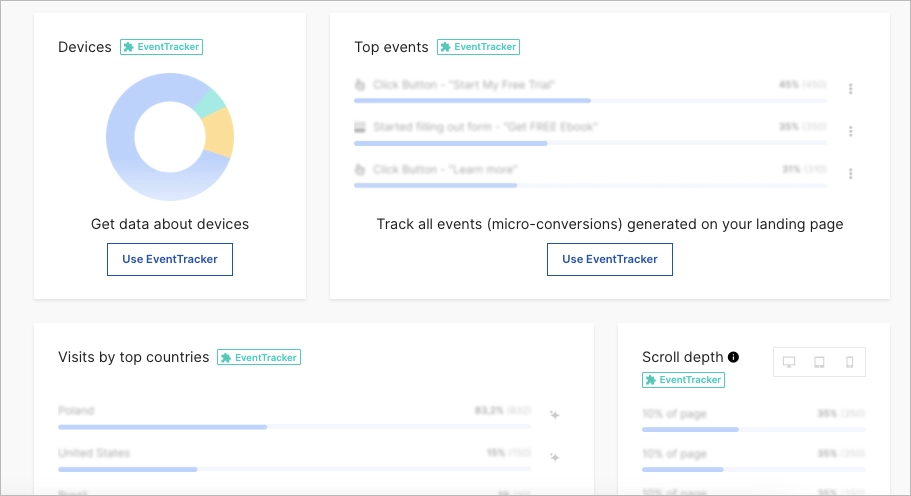Image resolution: width=911 pixels, height=496 pixels.
Task: Open options menu for Learn more event
Action: pos(851,174)
